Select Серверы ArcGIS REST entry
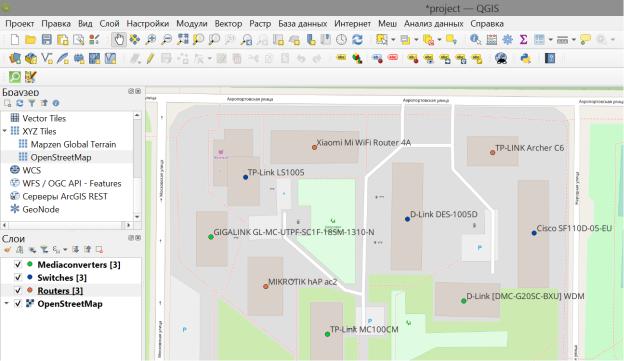 pos(65,197)
